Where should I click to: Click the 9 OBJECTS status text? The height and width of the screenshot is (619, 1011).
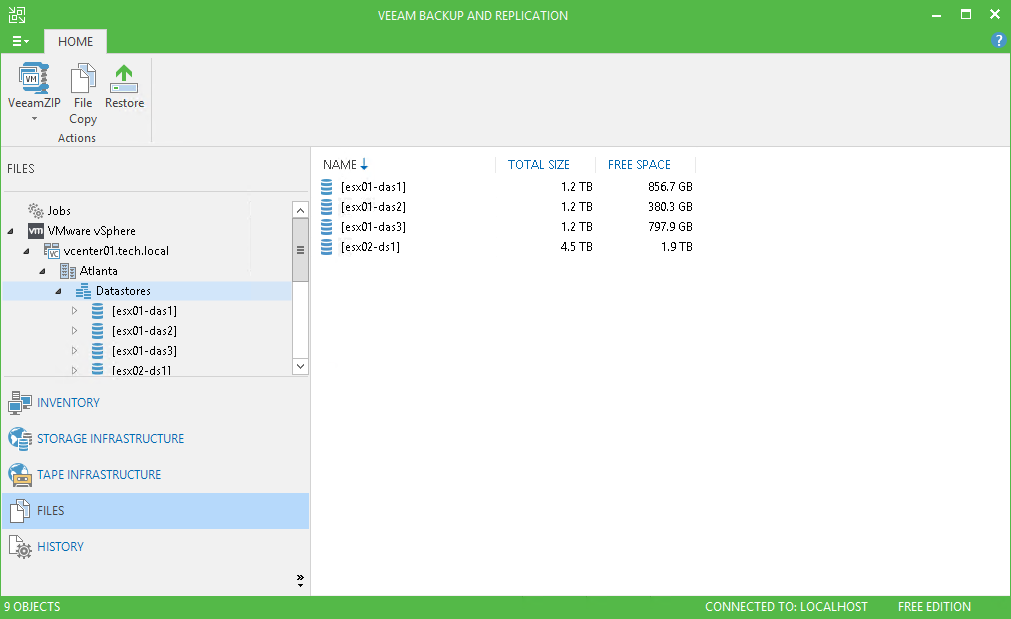pos(32,607)
